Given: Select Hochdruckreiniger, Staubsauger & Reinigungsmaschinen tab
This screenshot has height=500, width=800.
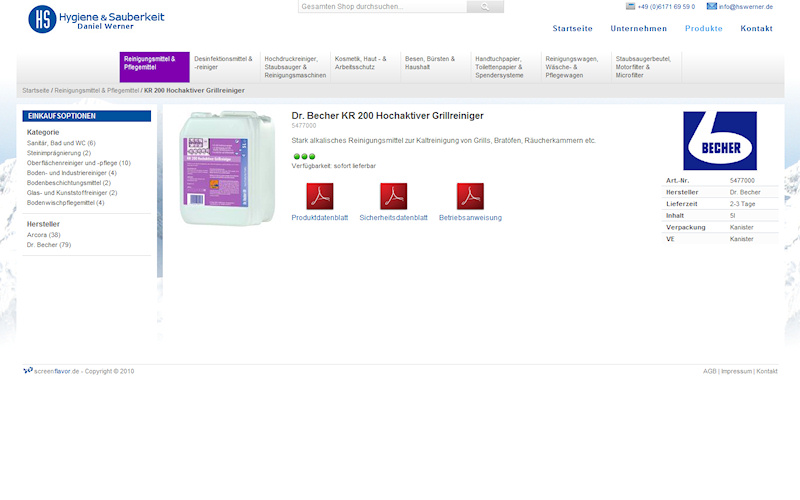Looking at the screenshot, I should pos(295,67).
